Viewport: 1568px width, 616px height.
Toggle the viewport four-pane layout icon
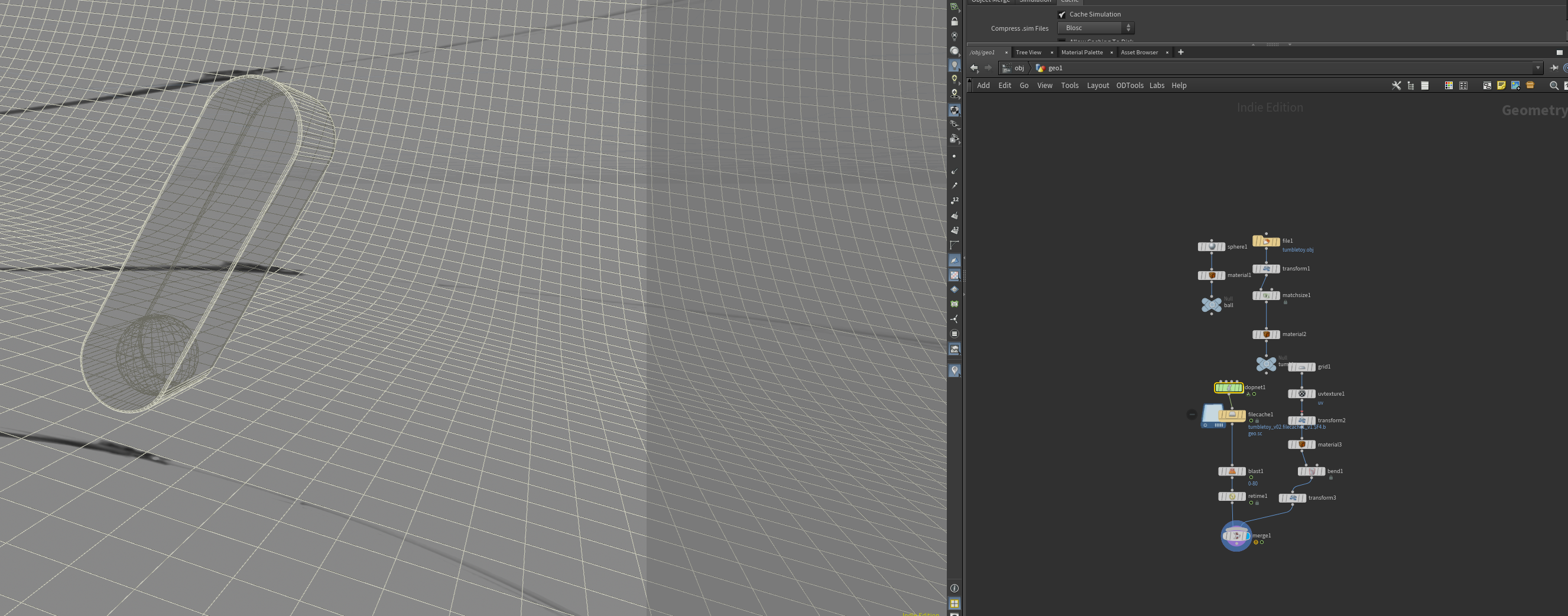click(955, 604)
